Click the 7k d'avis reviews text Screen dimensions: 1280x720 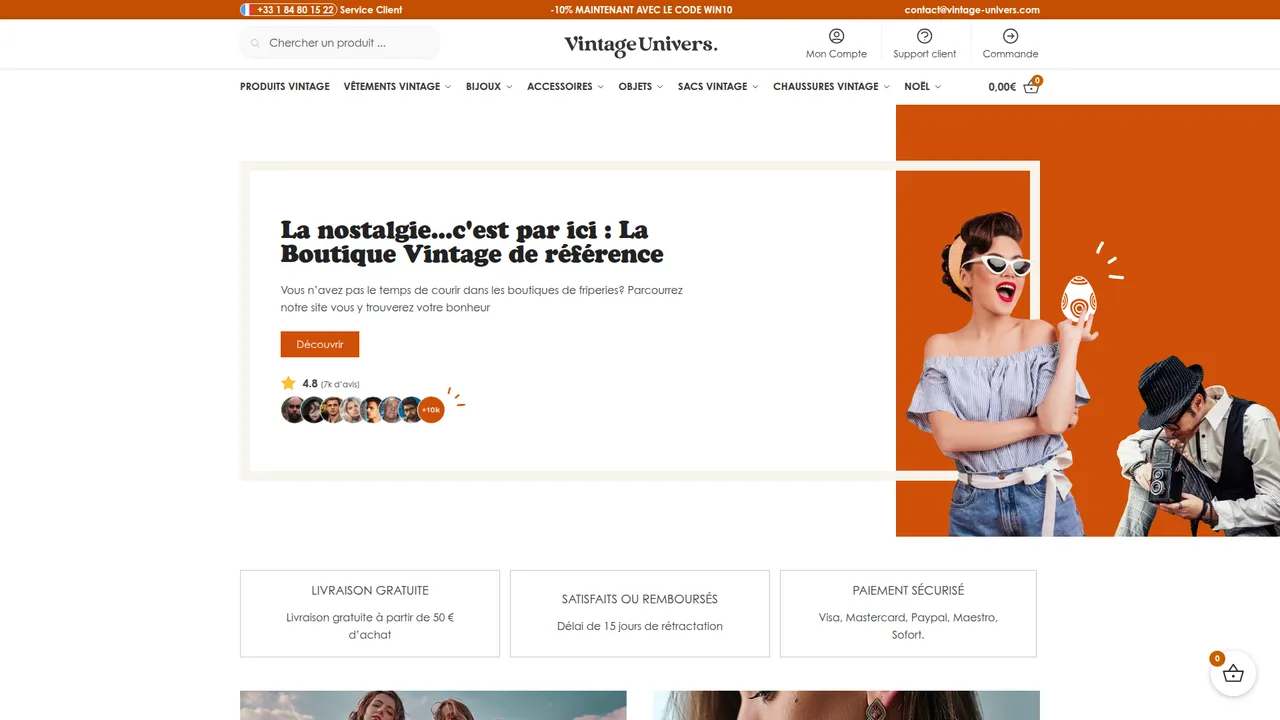coord(340,384)
